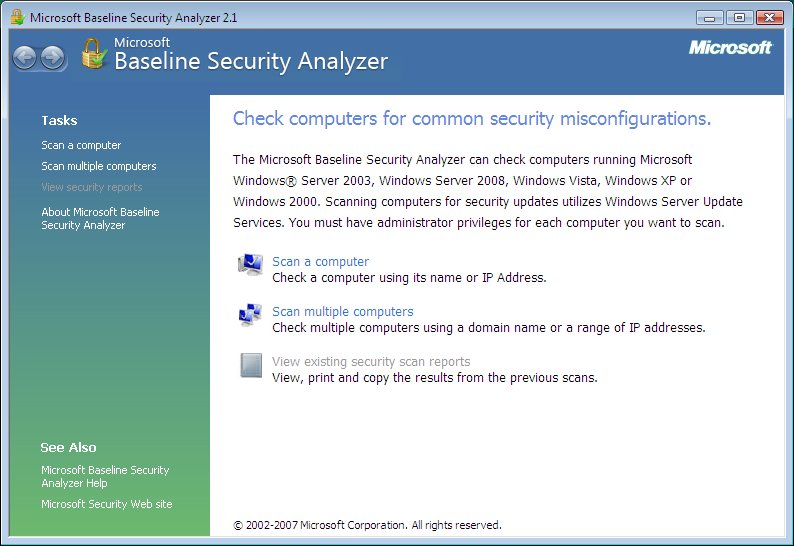794x546 pixels.
Task: Click the Back navigation arrow
Action: (x=25, y=58)
